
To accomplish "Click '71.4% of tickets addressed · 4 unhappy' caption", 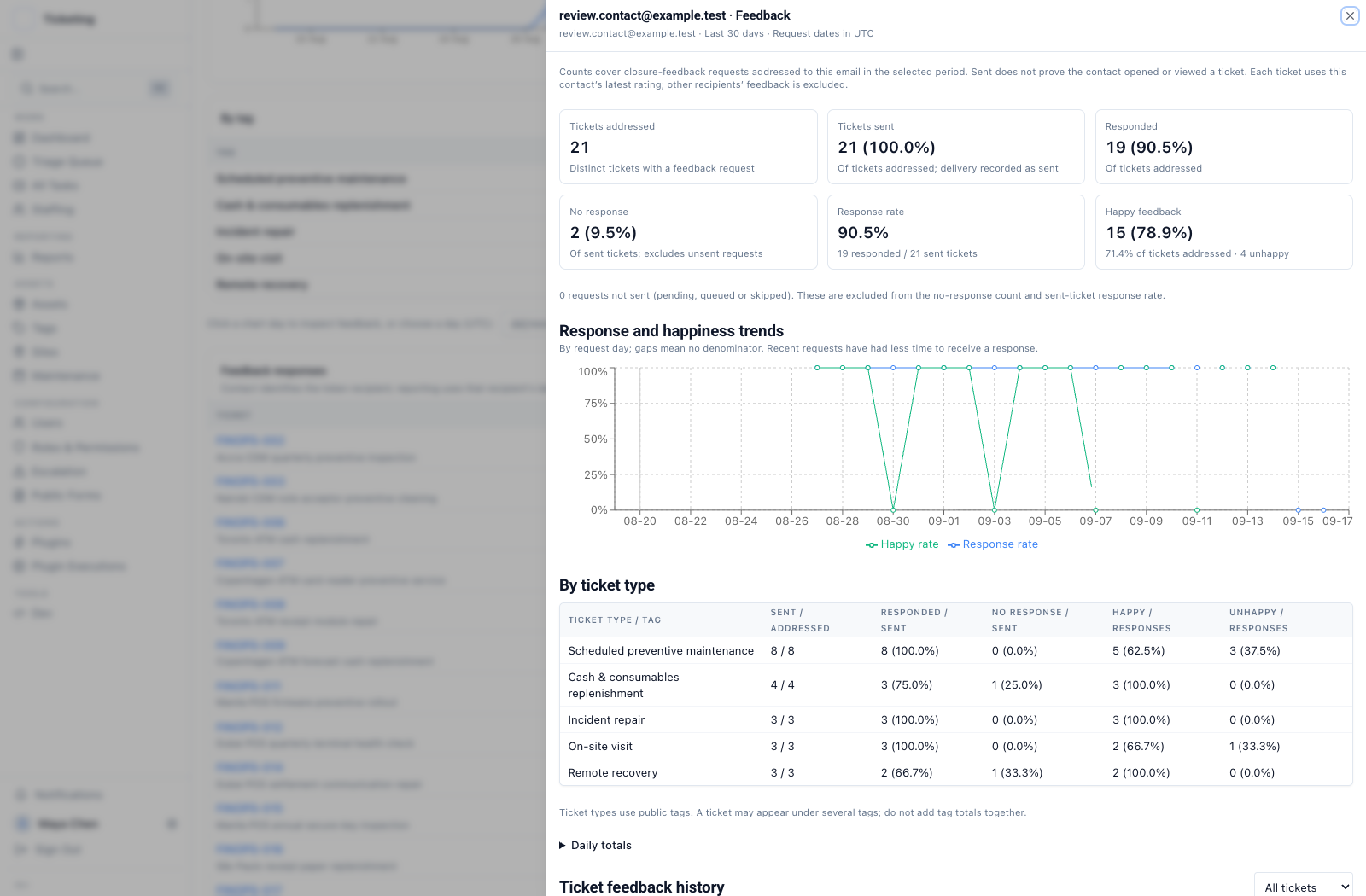I will [1197, 253].
